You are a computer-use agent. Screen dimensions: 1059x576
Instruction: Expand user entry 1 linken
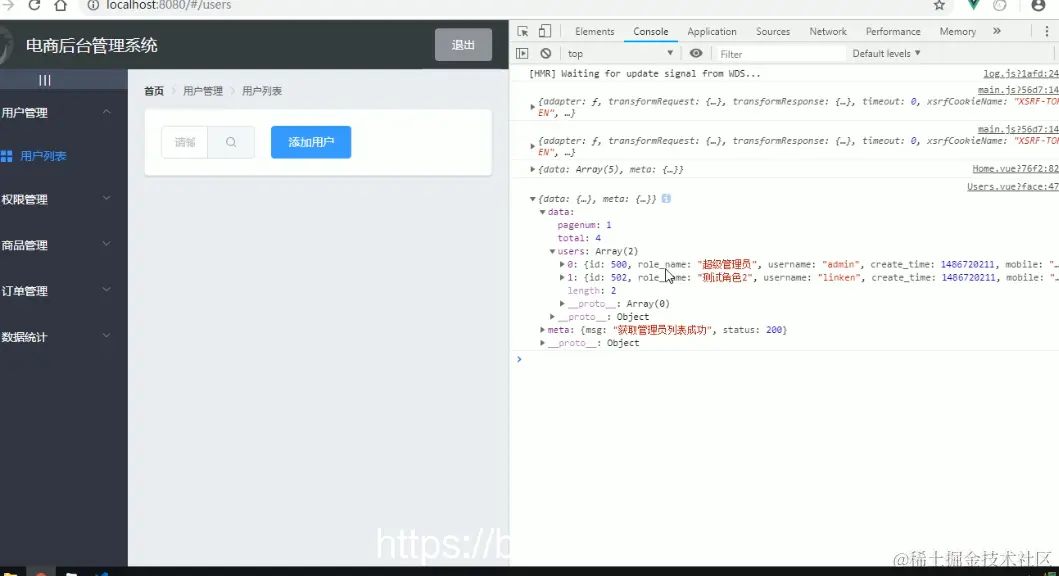pos(562,278)
